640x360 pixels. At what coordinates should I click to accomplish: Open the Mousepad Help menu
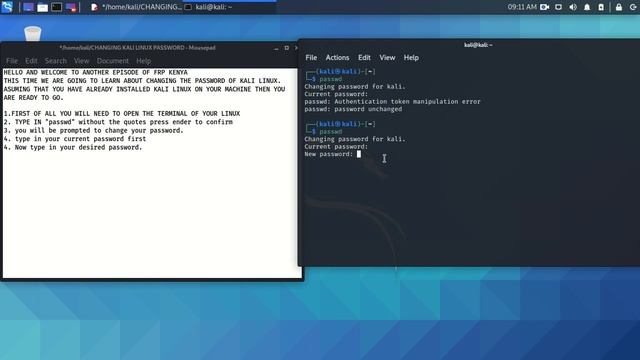pos(143,61)
